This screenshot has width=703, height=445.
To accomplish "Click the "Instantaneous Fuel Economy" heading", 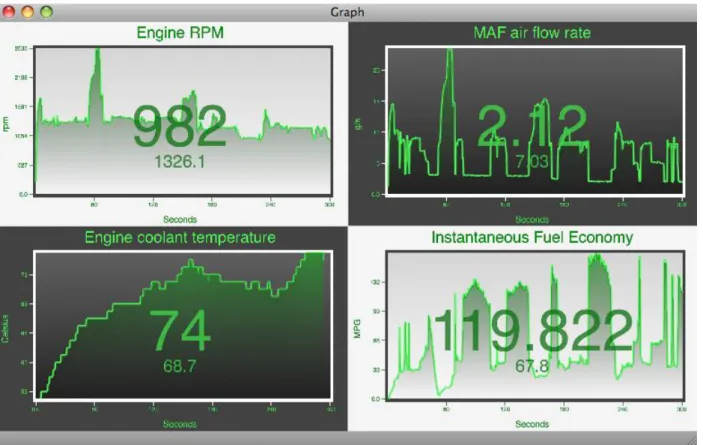I will point(532,237).
